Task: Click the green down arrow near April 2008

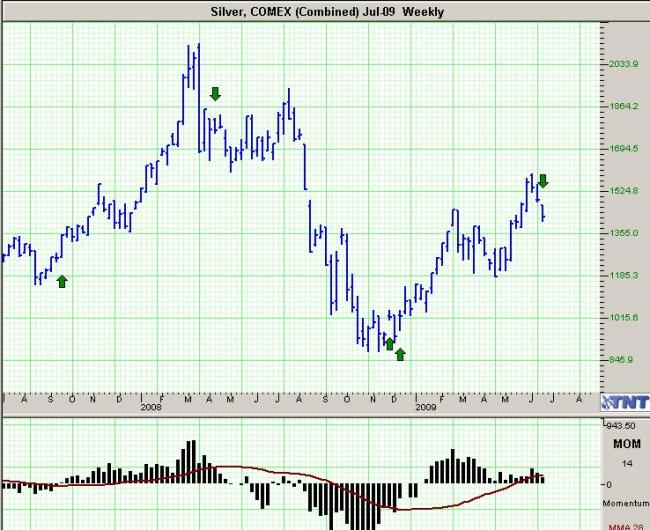Action: click(x=215, y=94)
